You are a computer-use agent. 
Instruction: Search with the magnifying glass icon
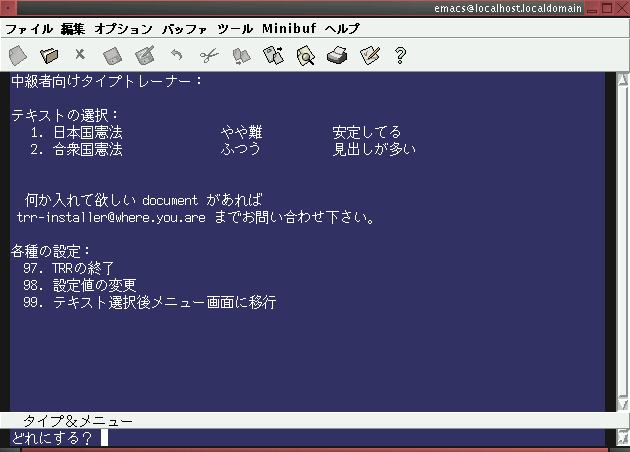[305, 55]
